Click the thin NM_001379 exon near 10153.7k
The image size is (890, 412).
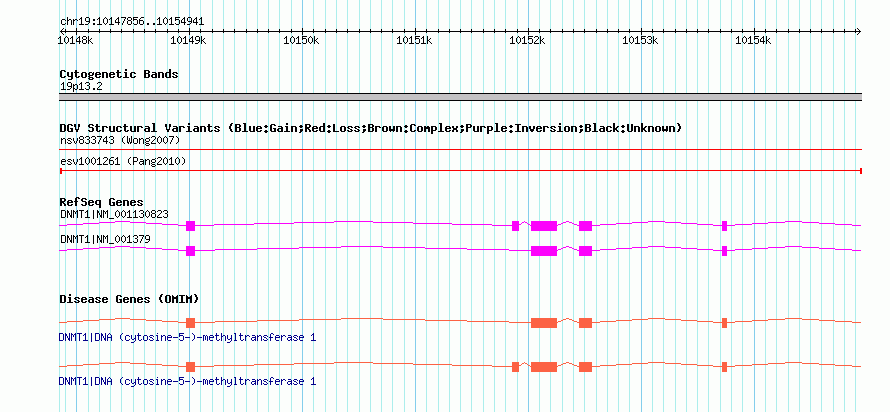[724, 251]
